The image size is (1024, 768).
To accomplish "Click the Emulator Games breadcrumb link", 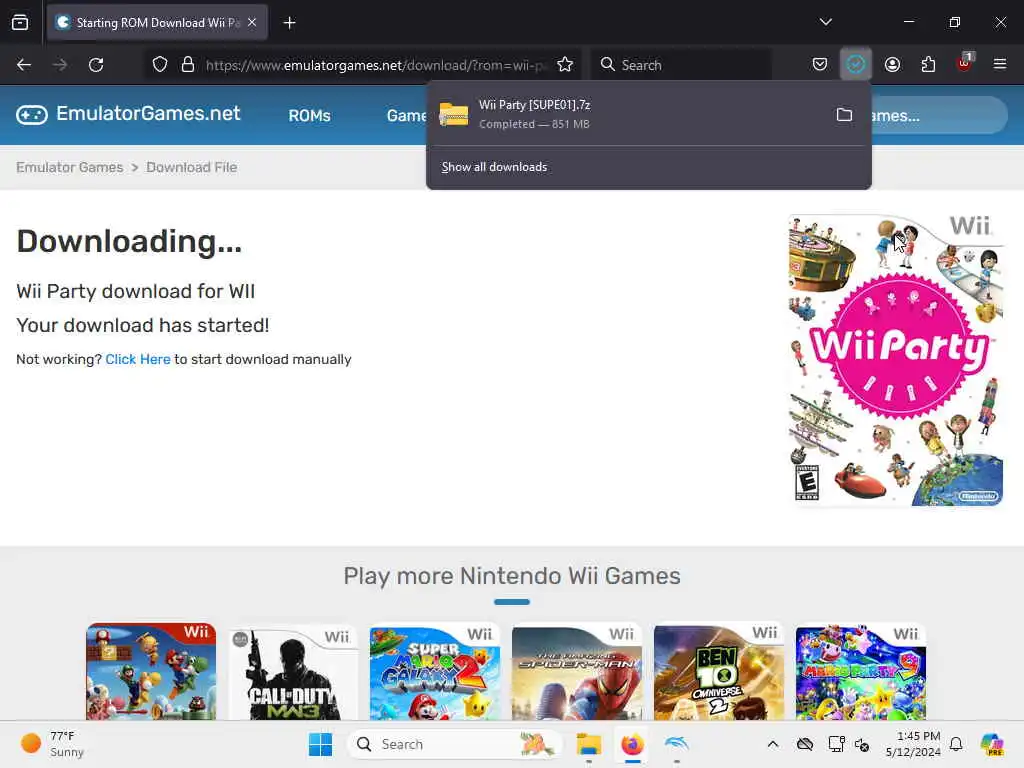I will point(69,167).
